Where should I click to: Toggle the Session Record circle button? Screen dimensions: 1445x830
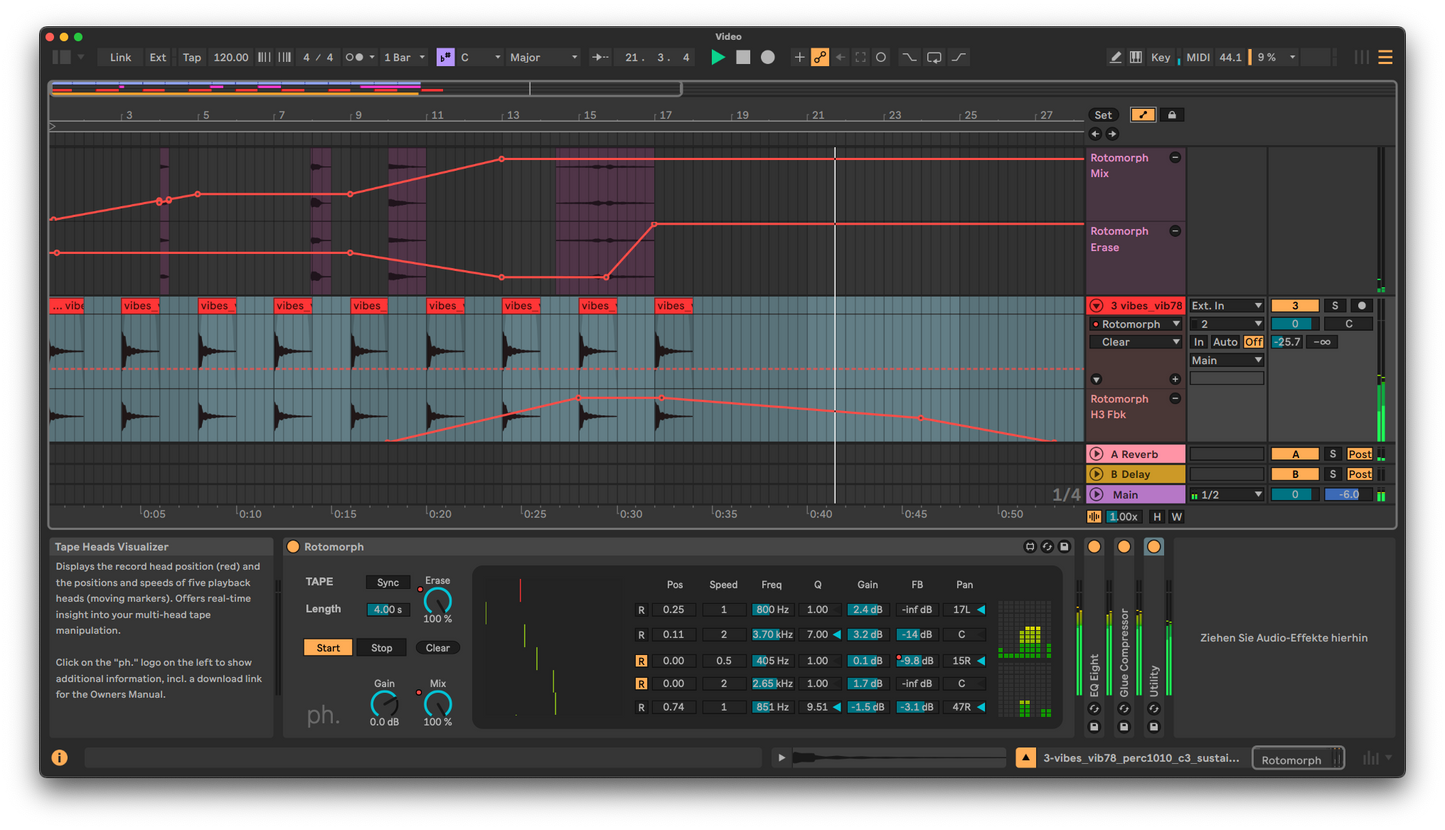pyautogui.click(x=881, y=58)
